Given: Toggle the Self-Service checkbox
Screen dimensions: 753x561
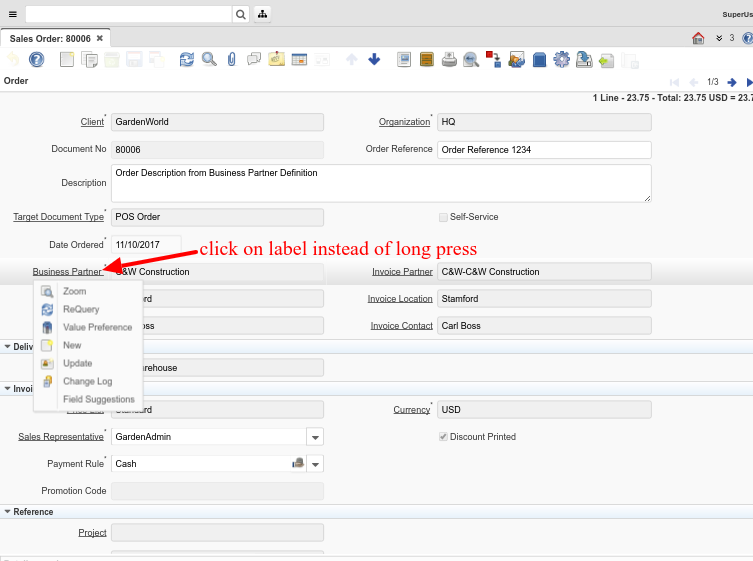Looking at the screenshot, I should (443, 217).
